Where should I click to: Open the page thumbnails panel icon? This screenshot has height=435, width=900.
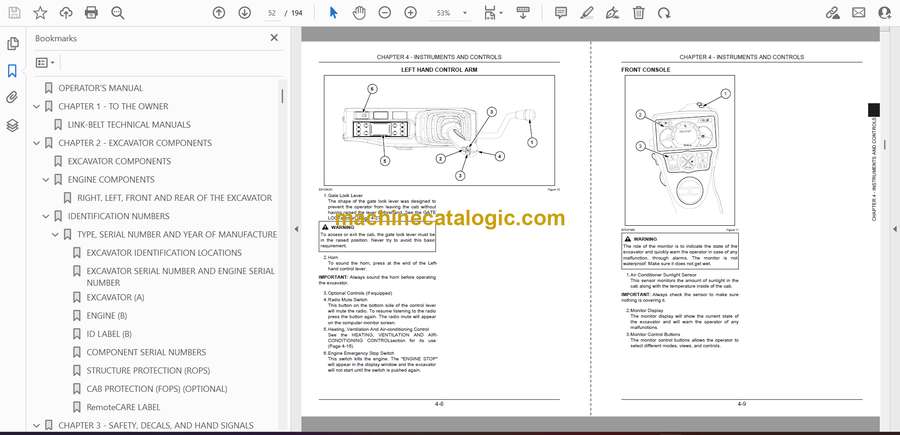point(12,44)
